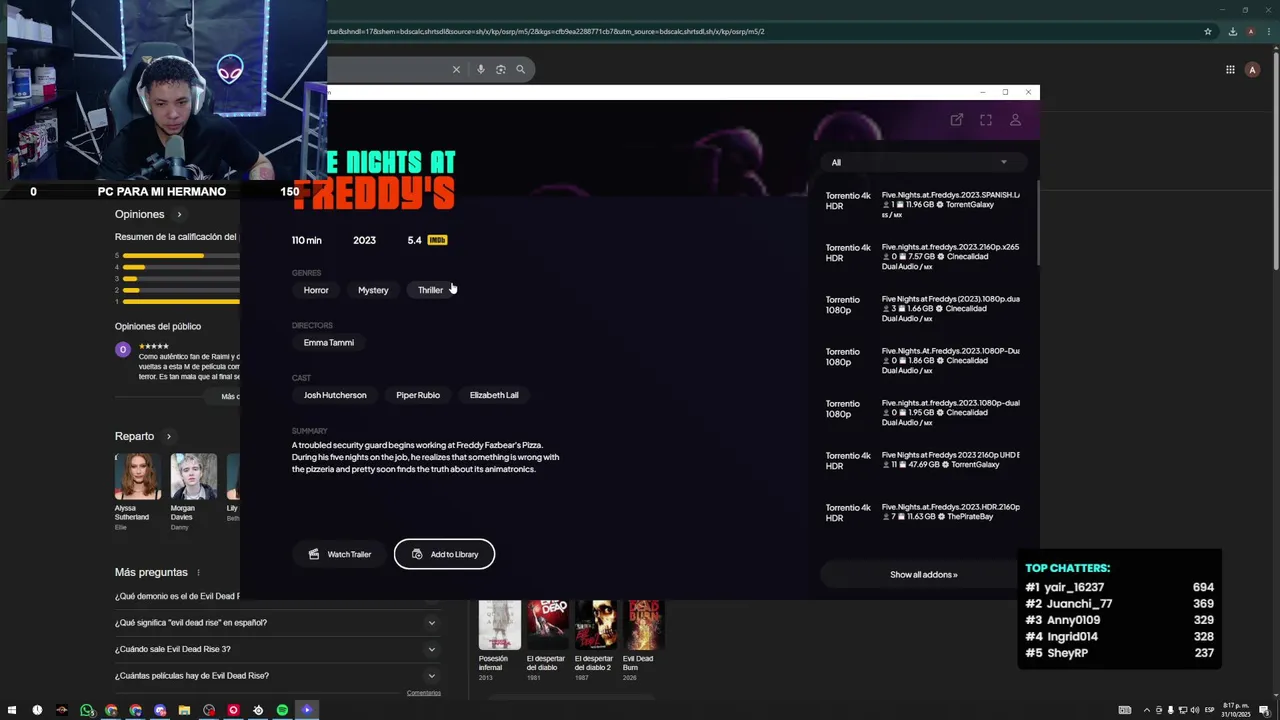The height and width of the screenshot is (720, 1280).
Task: Open El despertar del diablo 1981 thumbnail
Action: pos(547,625)
